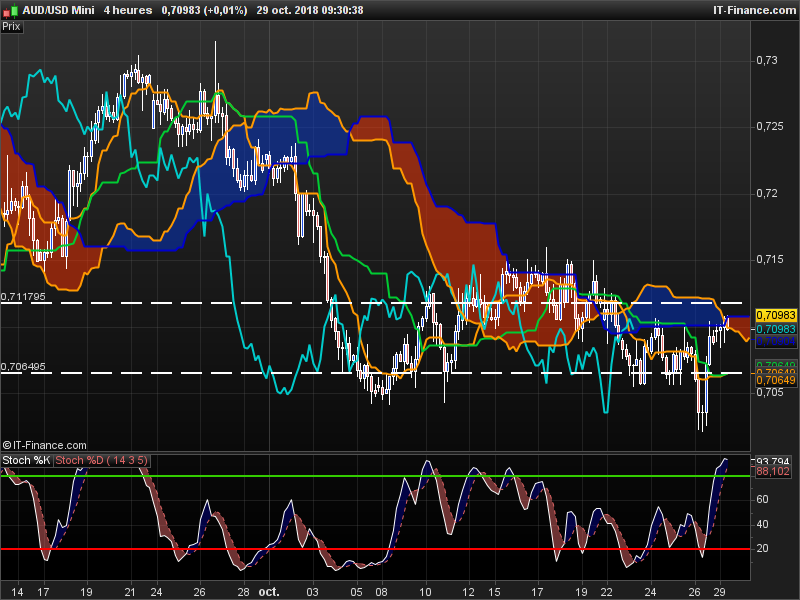Select the red oversold line in stochastic panel
This screenshot has height=600, width=800.
click(x=376, y=549)
